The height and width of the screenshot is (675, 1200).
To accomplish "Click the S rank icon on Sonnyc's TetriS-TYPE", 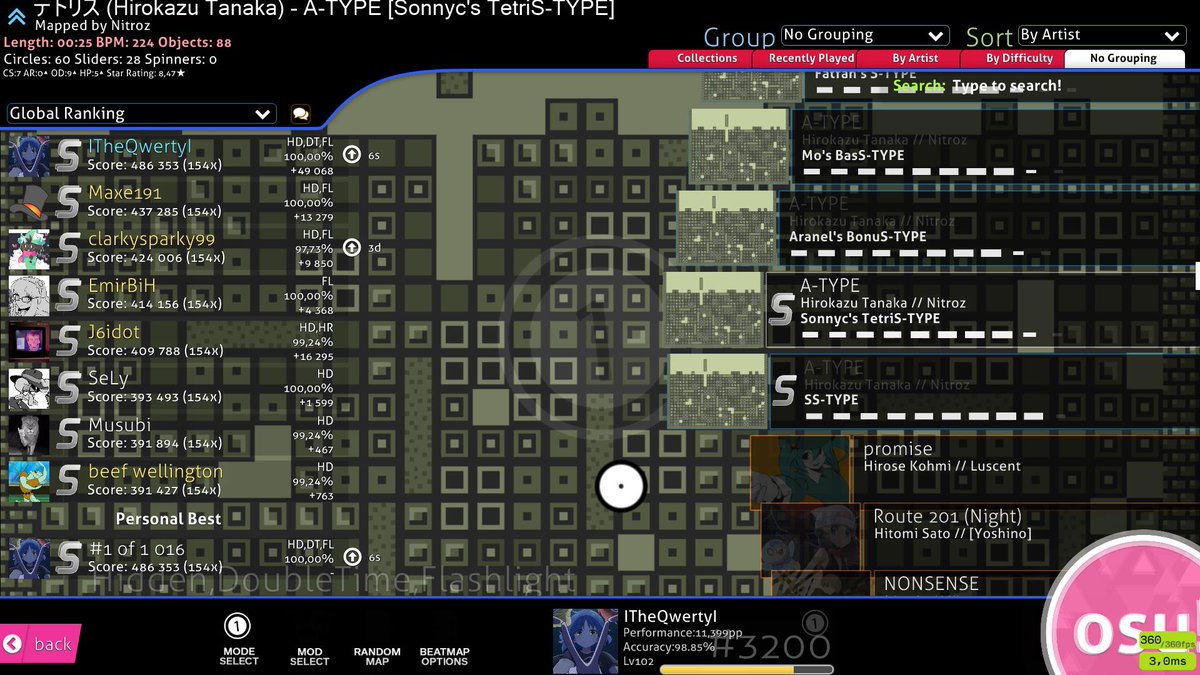I will pyautogui.click(x=783, y=310).
